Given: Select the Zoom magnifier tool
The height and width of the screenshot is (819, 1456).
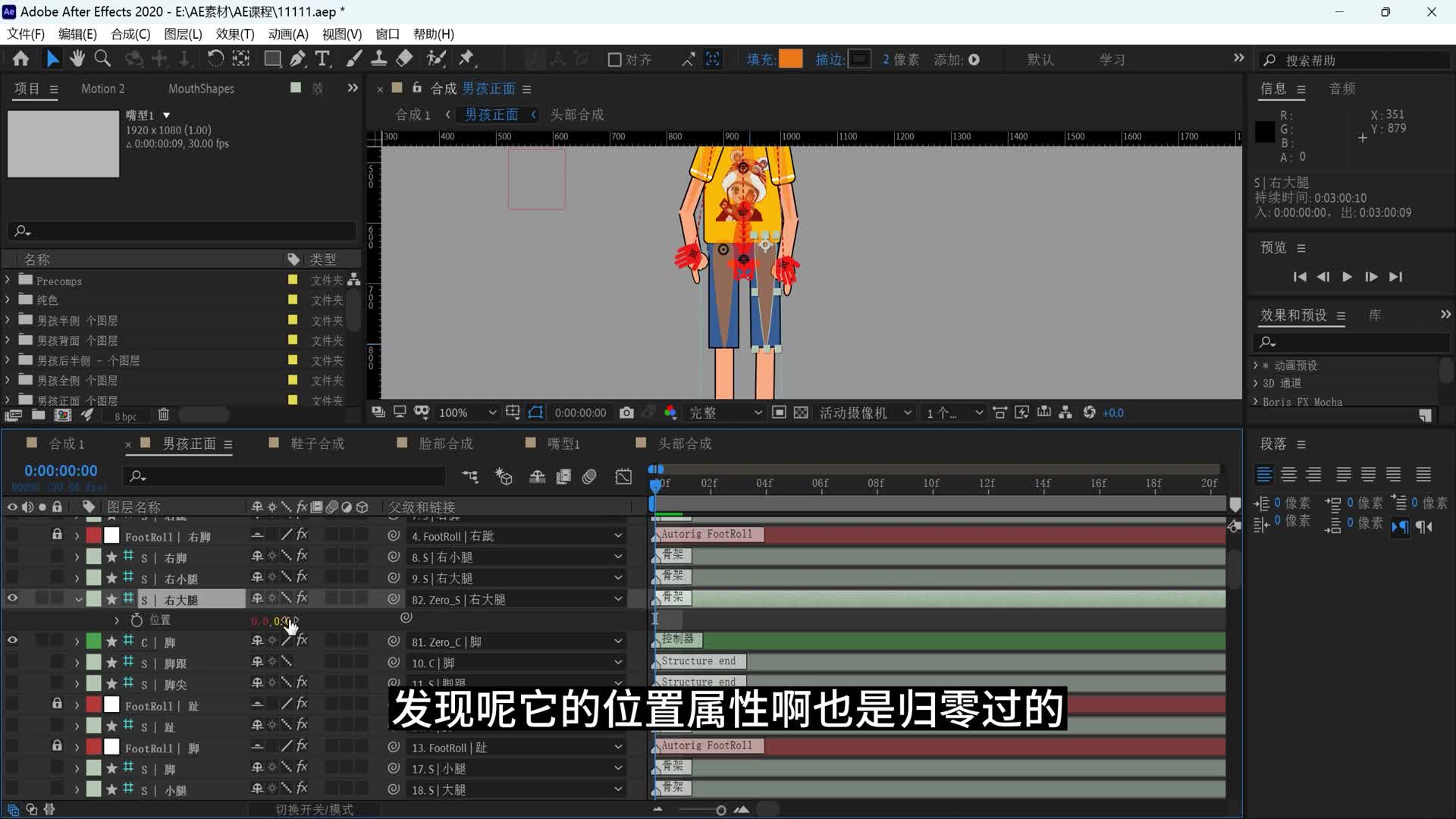Looking at the screenshot, I should 102,59.
